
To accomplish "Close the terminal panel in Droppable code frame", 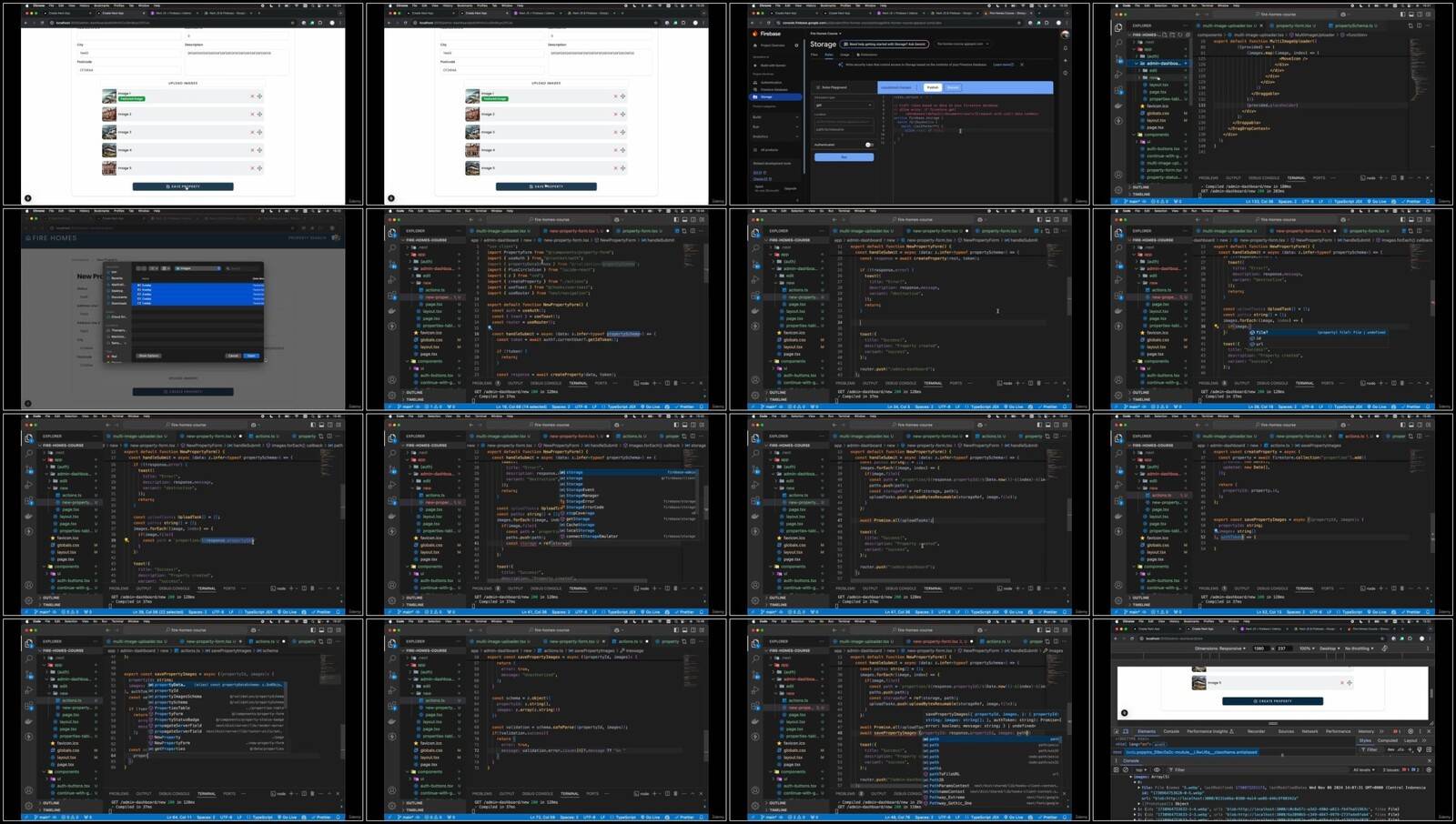I will point(1428,178).
